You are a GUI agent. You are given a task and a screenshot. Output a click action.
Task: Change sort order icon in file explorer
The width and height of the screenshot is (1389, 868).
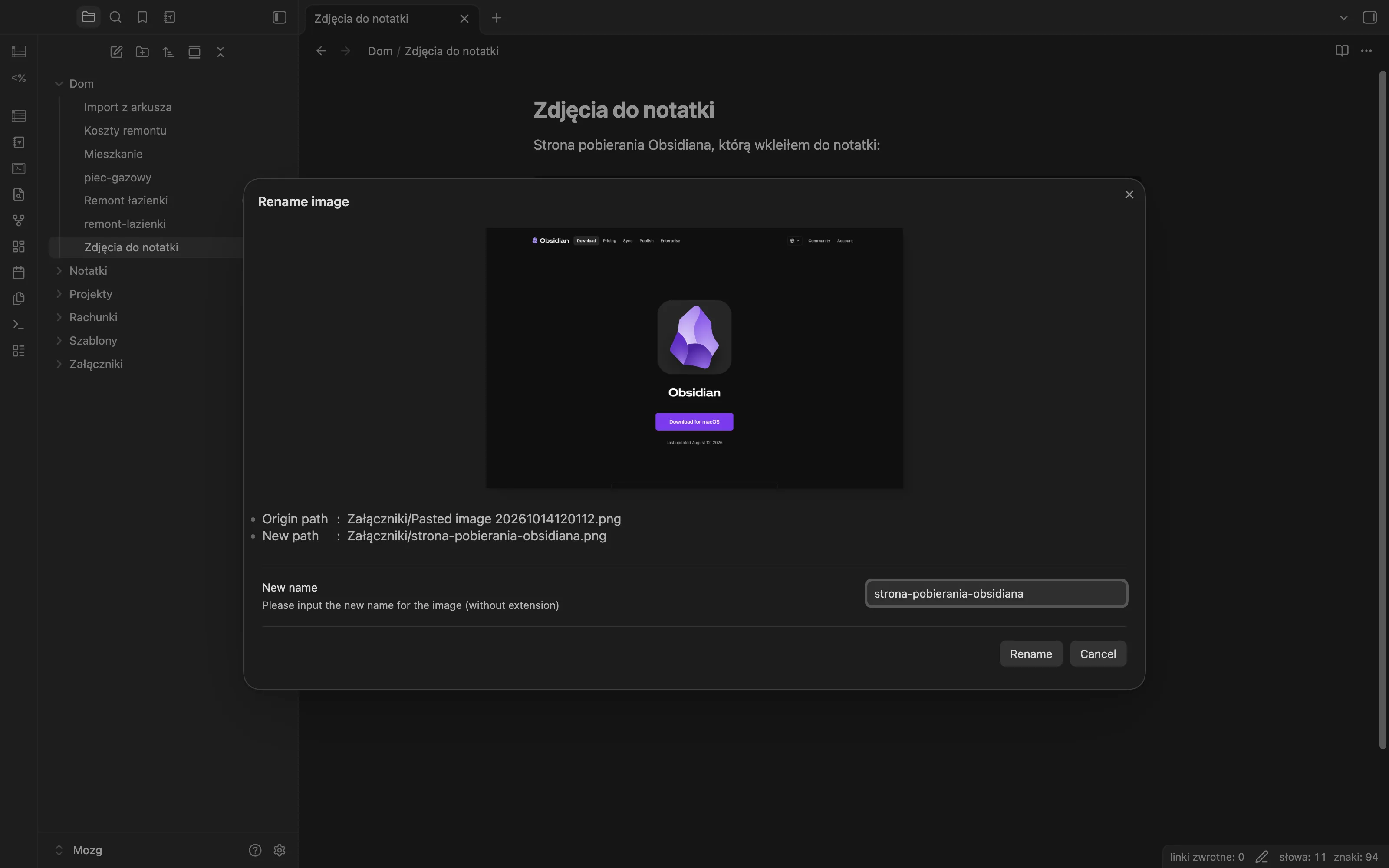pyautogui.click(x=168, y=52)
